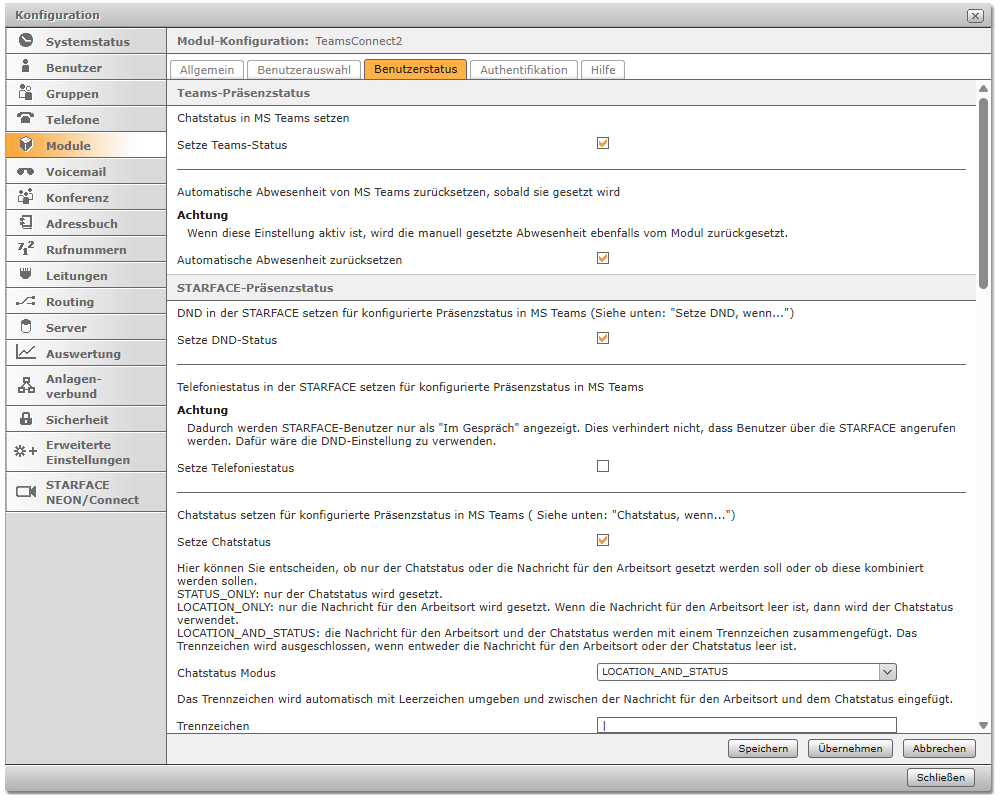Click the Anlagenverbund network icon
Screen dimensions: 1000x800
(x=26, y=385)
